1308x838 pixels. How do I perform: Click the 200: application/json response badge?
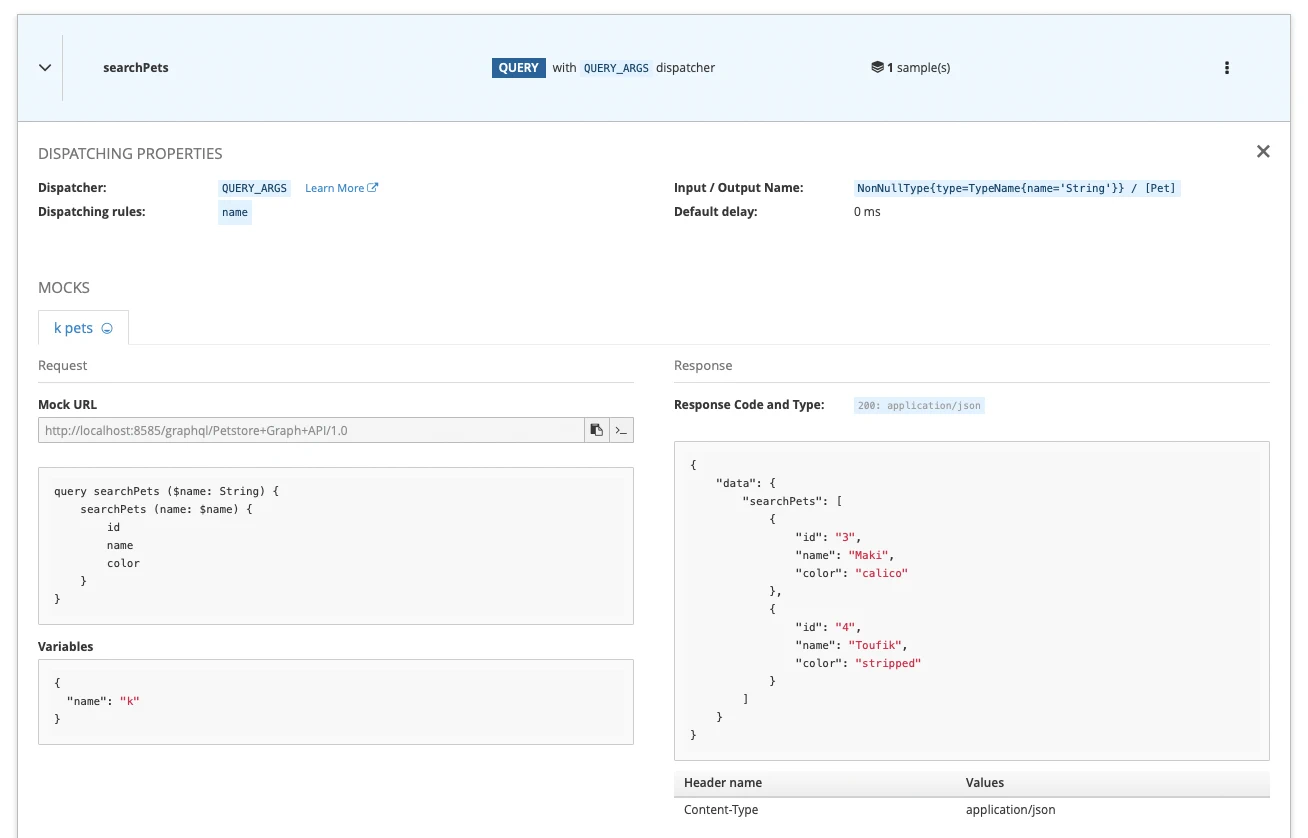pyautogui.click(x=919, y=406)
